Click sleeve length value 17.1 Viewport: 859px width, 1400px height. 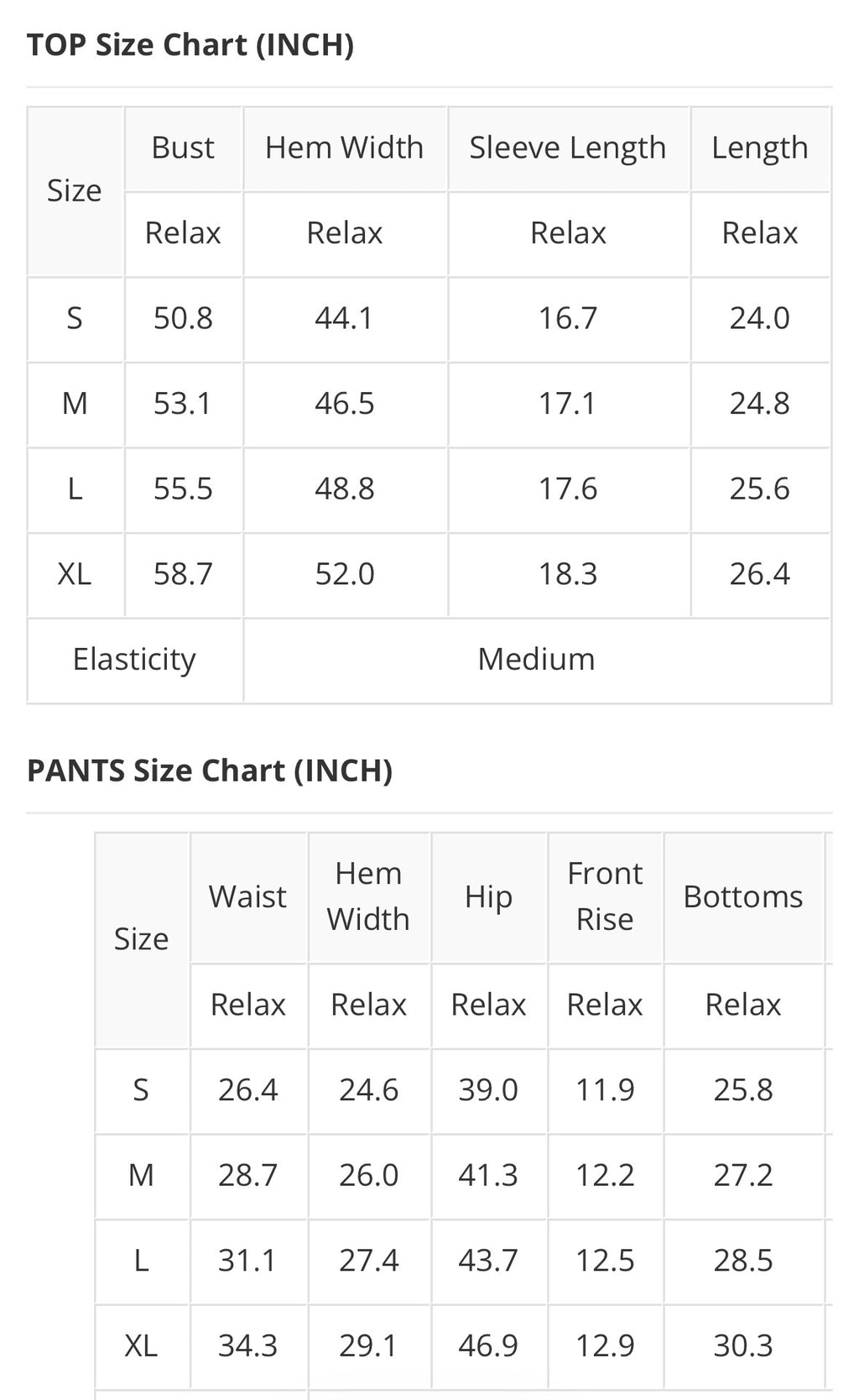568,404
